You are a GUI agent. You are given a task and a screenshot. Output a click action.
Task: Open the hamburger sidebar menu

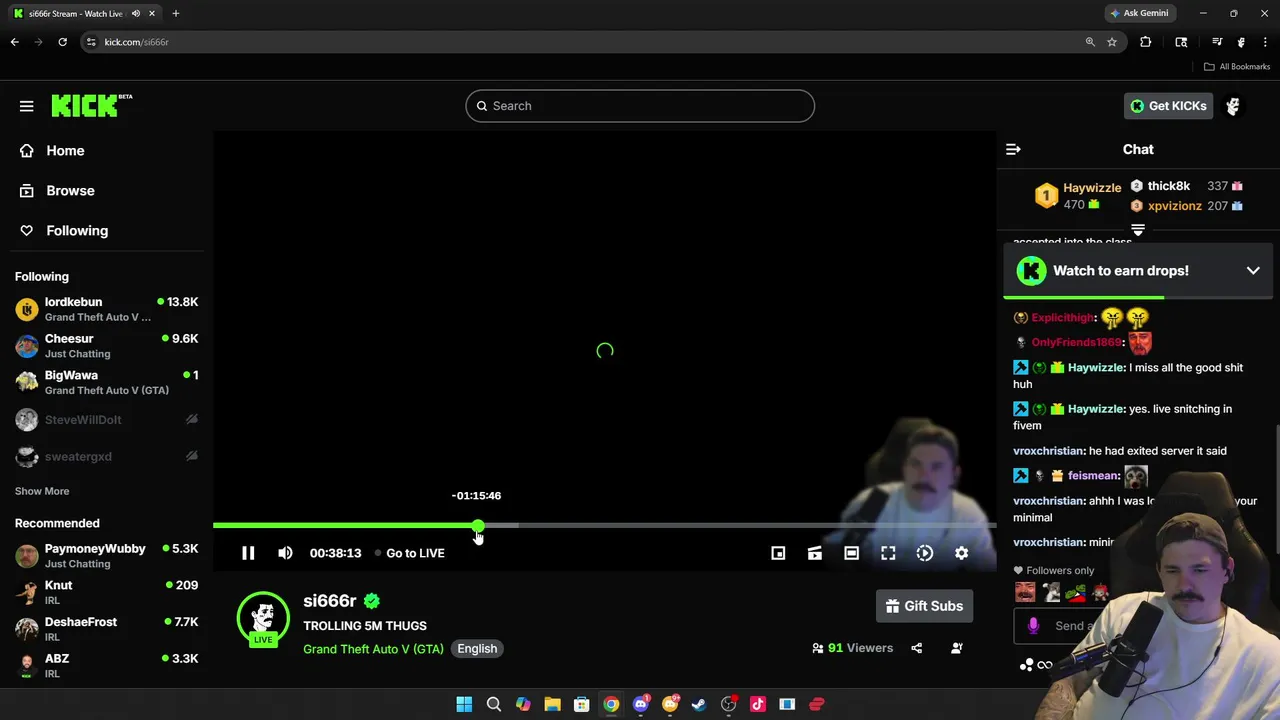click(27, 106)
